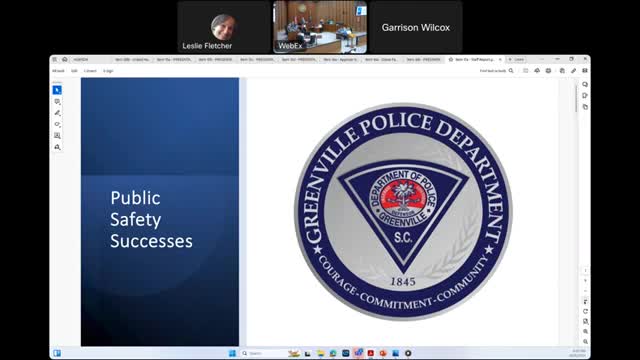This screenshot has width=640, height=360.
Task: Go to Acrobat Home view icon
Action: click(64, 60)
